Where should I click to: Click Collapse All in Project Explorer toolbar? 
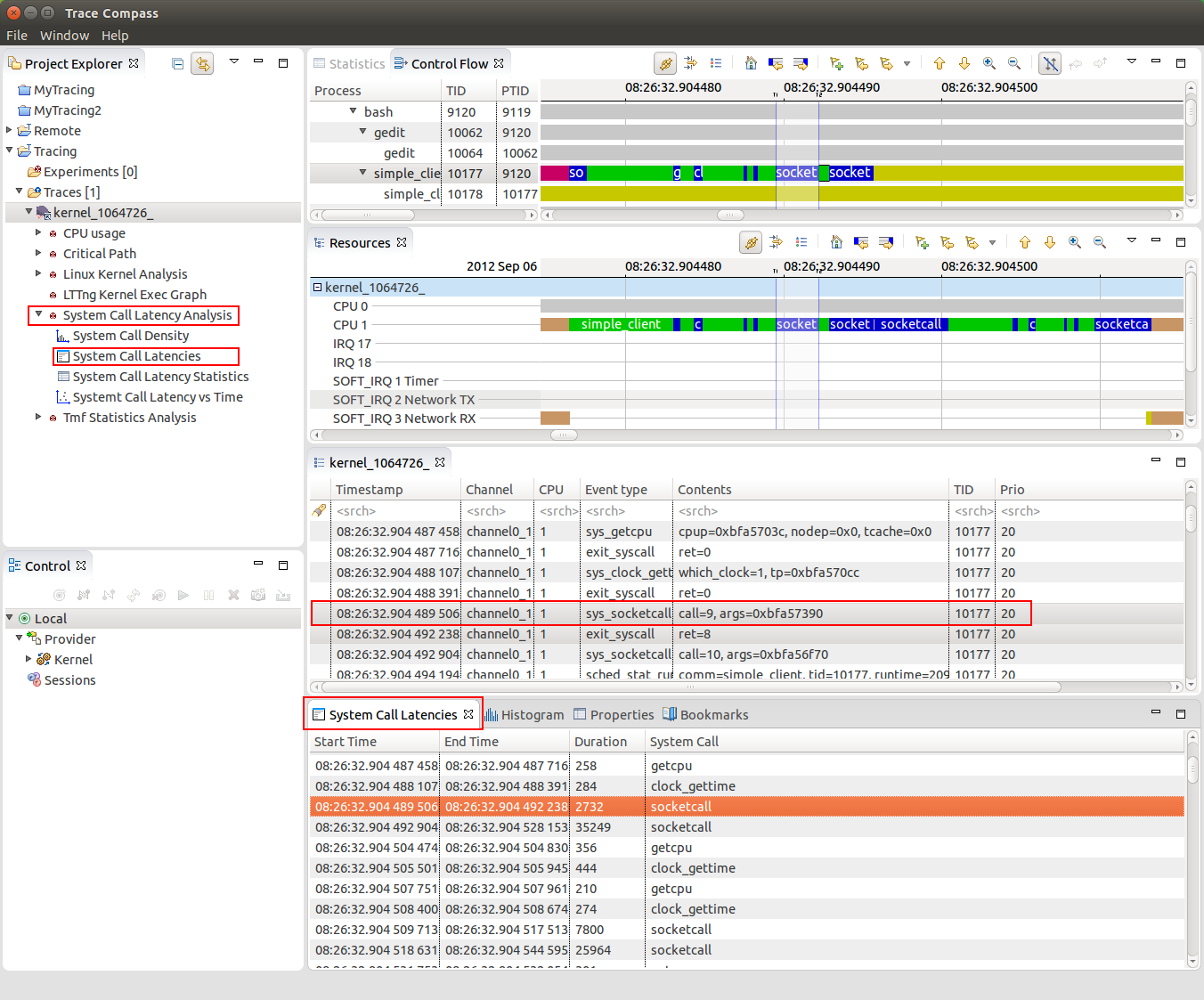click(x=177, y=63)
